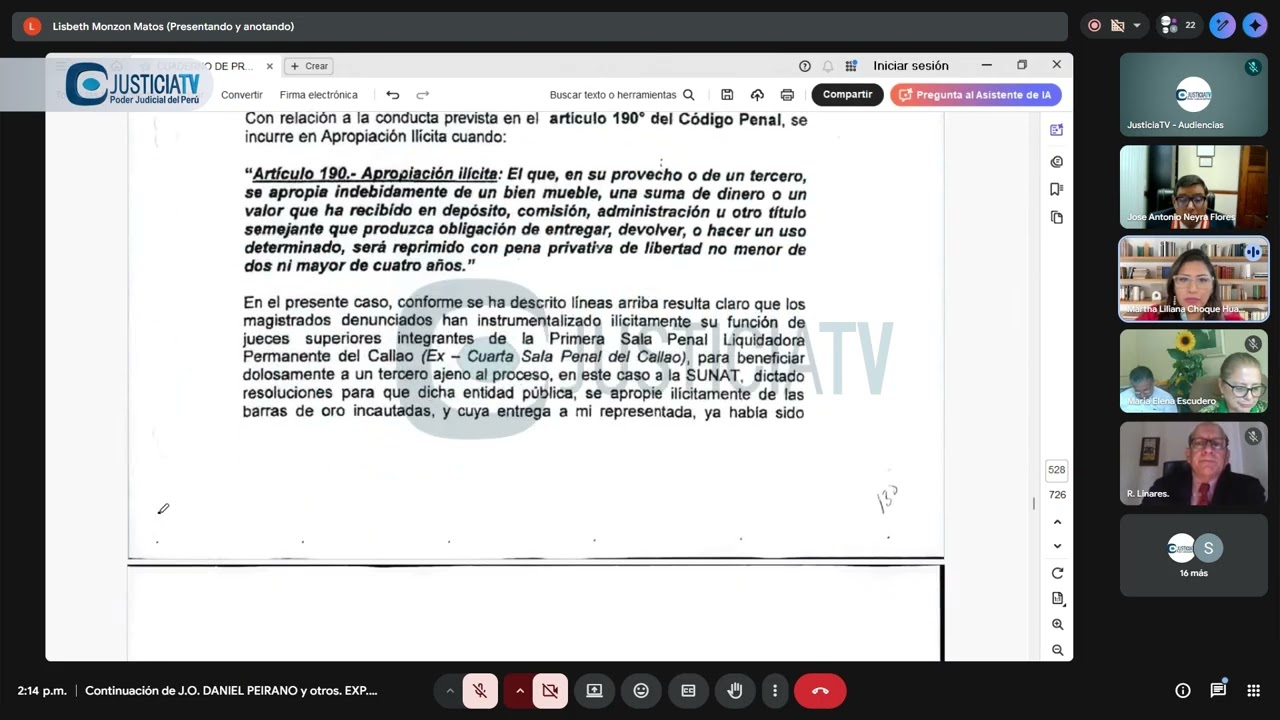Open meeting details info icon
The height and width of the screenshot is (720, 1280).
click(1183, 690)
